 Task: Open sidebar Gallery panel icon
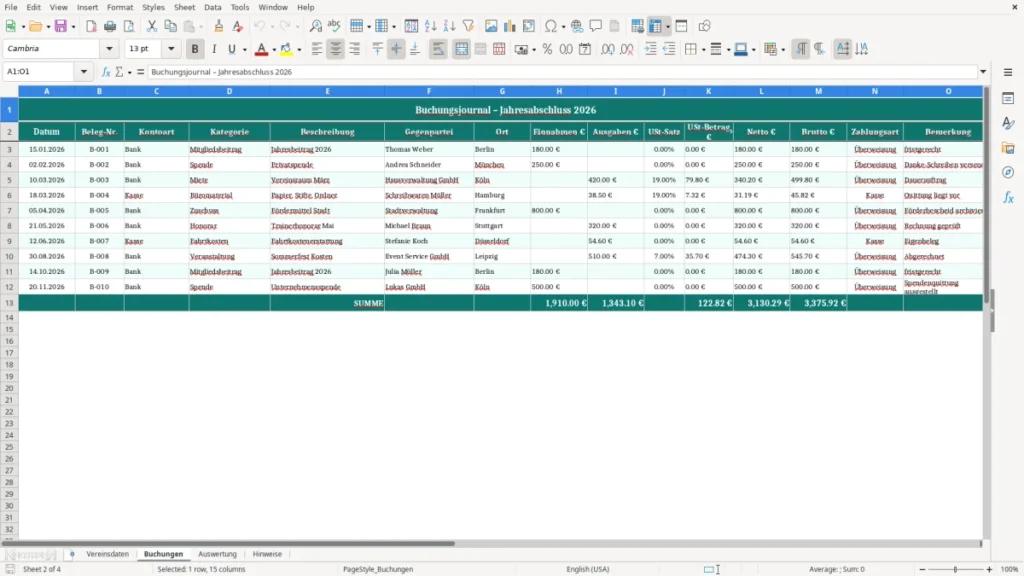click(1008, 148)
